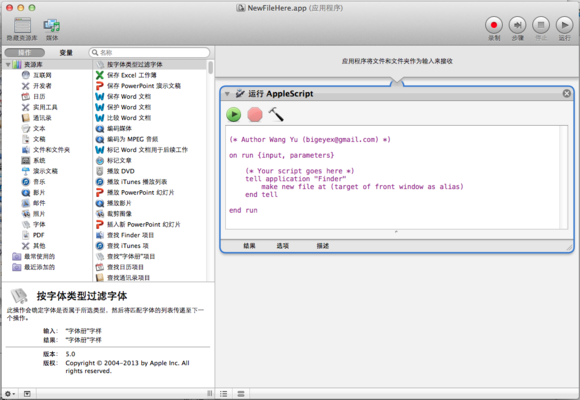580x400 pixels.
Task: Collapse the Run AppleScript action triangle
Action: click(227, 94)
